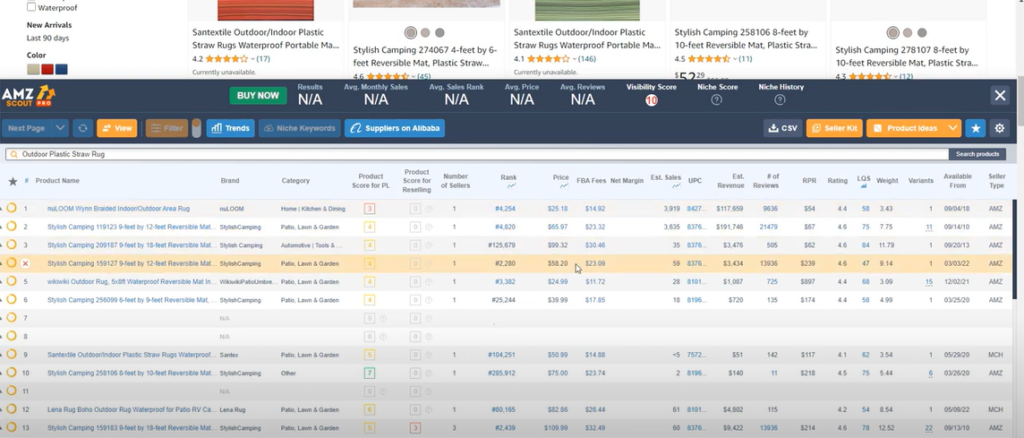This screenshot has height=438, width=1024.
Task: Expand rating dropdown for Stylish Camping 258106
Action: click(x=735, y=59)
